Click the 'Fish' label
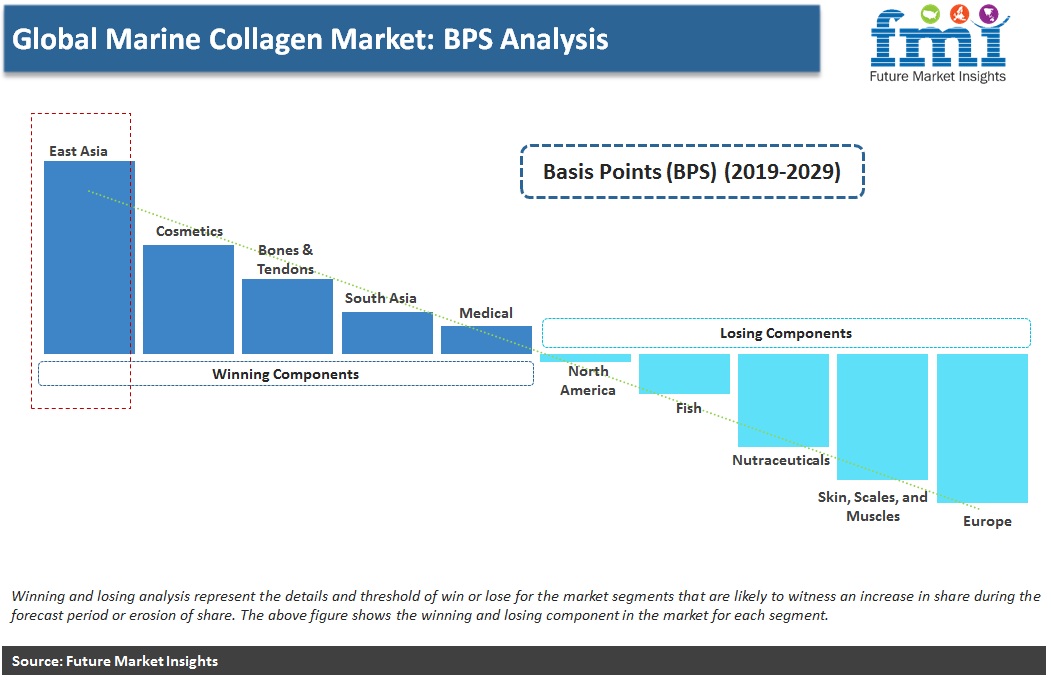The height and width of the screenshot is (682, 1051). 688,408
